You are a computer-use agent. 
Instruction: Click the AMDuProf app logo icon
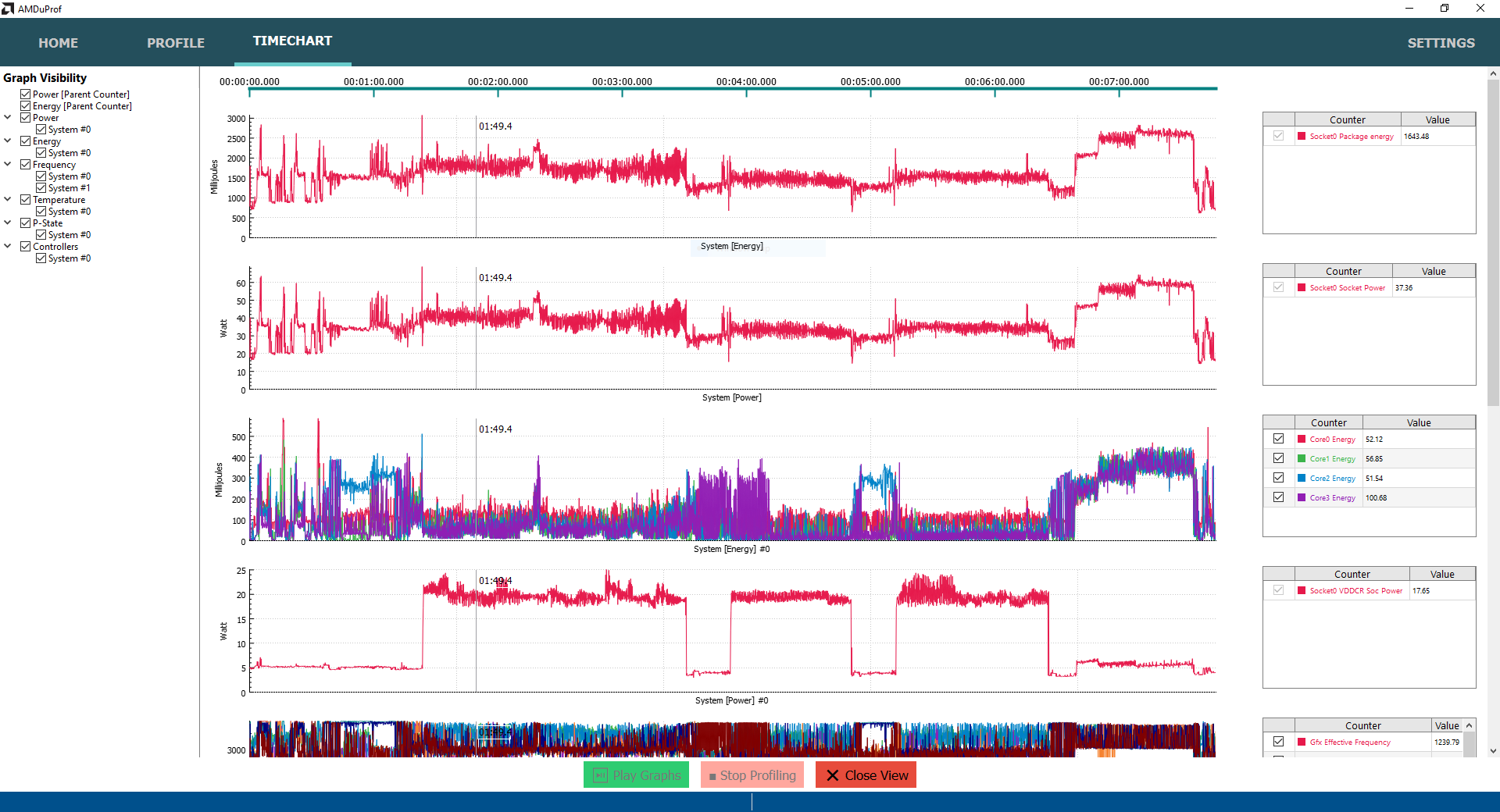click(x=8, y=9)
